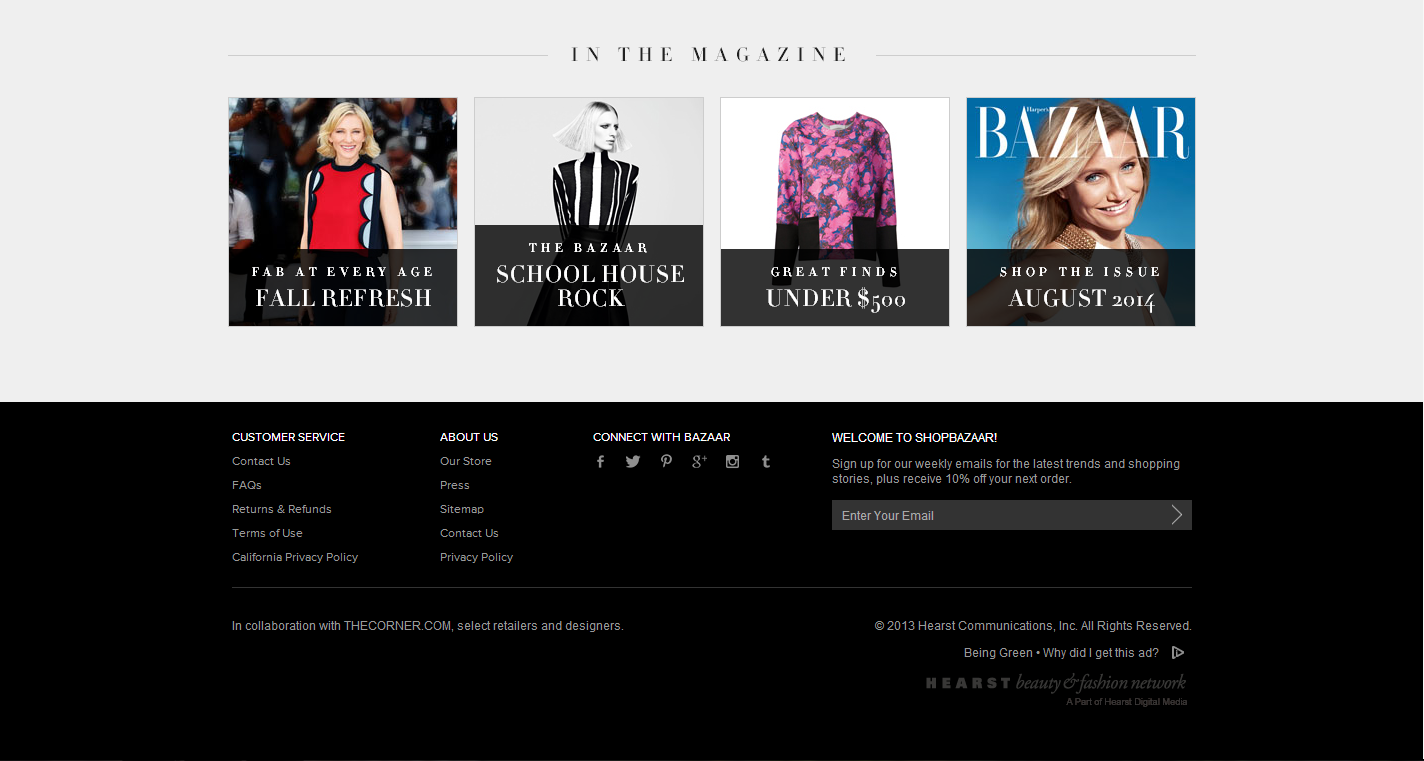
Task: Click the 2013 Hearst Communications copyright text
Action: [x=1033, y=626]
